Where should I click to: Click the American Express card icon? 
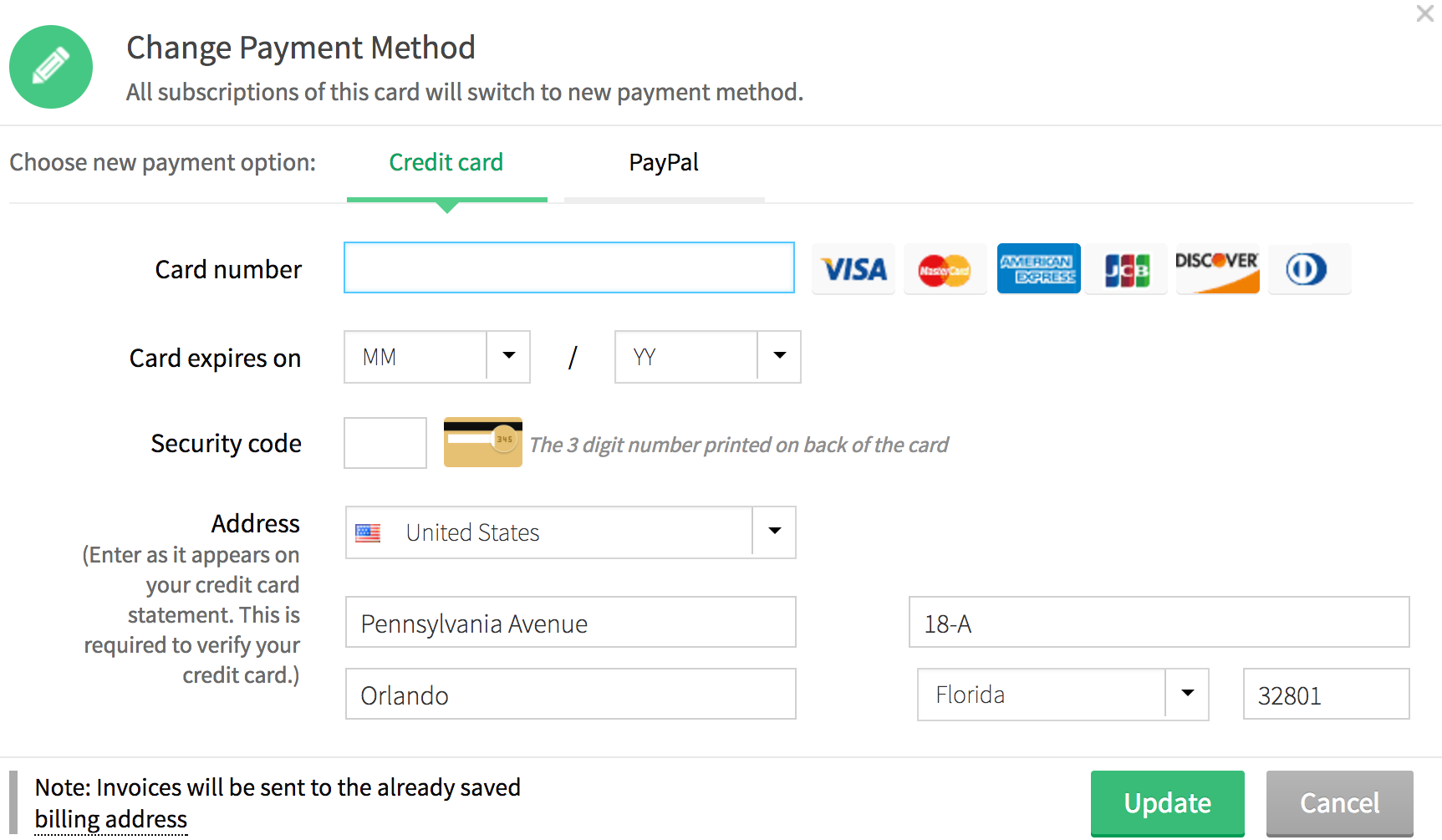tap(1038, 269)
